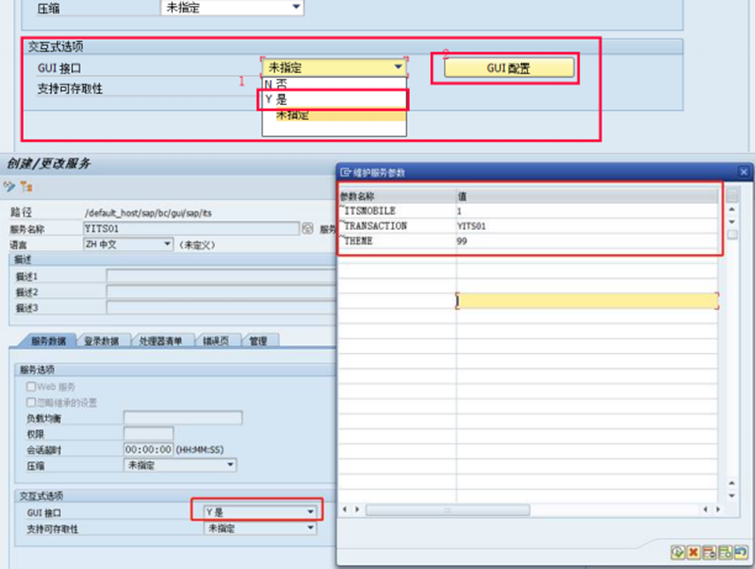755x569 pixels.
Task: Click the 描述1 input field
Action: 221,276
